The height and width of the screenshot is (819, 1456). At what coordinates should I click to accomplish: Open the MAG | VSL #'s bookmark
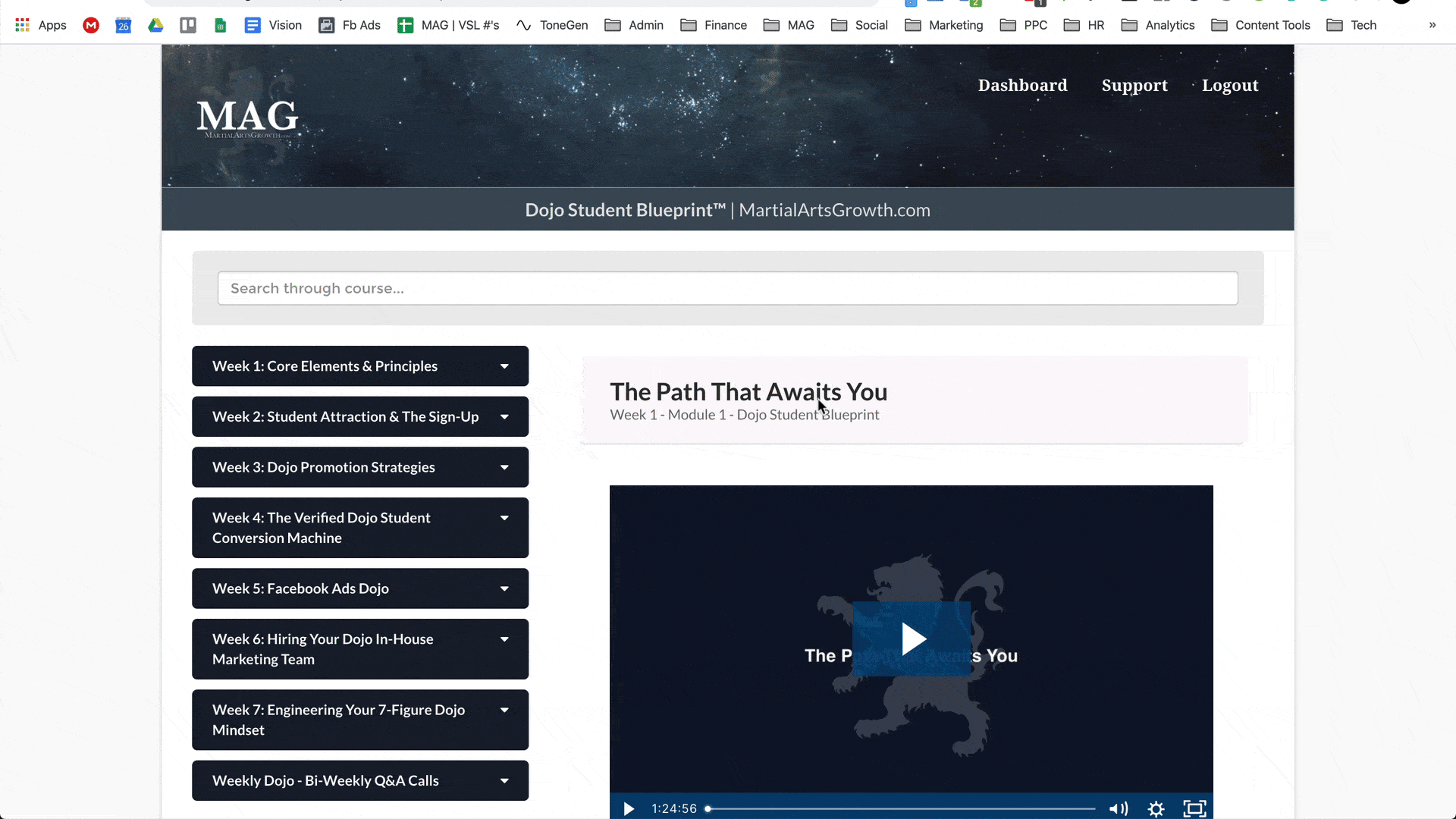[x=448, y=25]
